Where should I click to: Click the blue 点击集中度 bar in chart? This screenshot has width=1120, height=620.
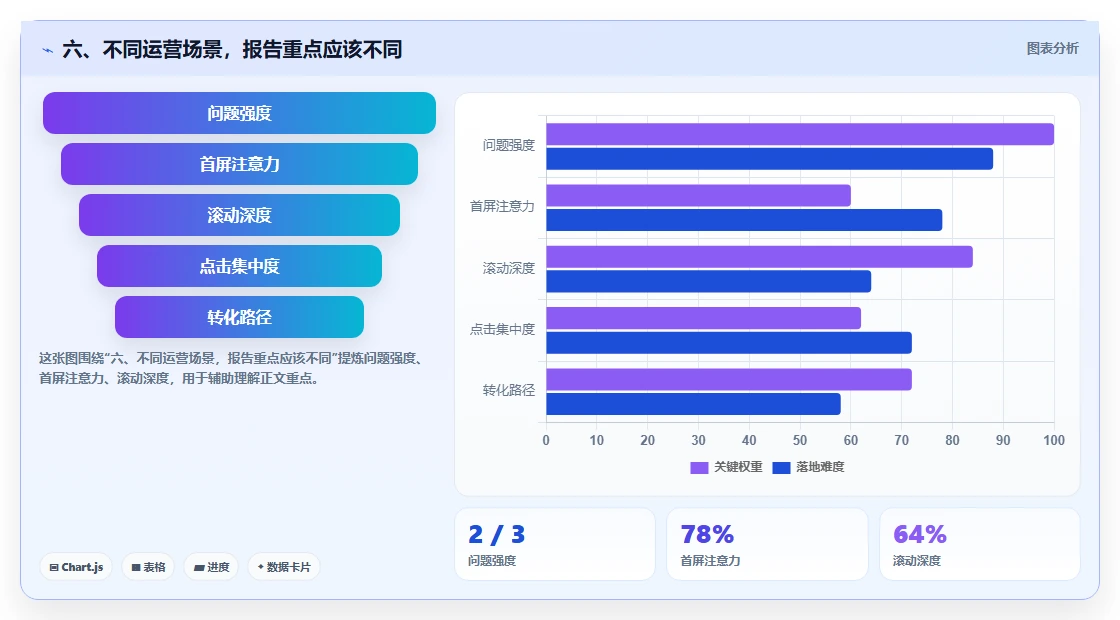pos(729,343)
